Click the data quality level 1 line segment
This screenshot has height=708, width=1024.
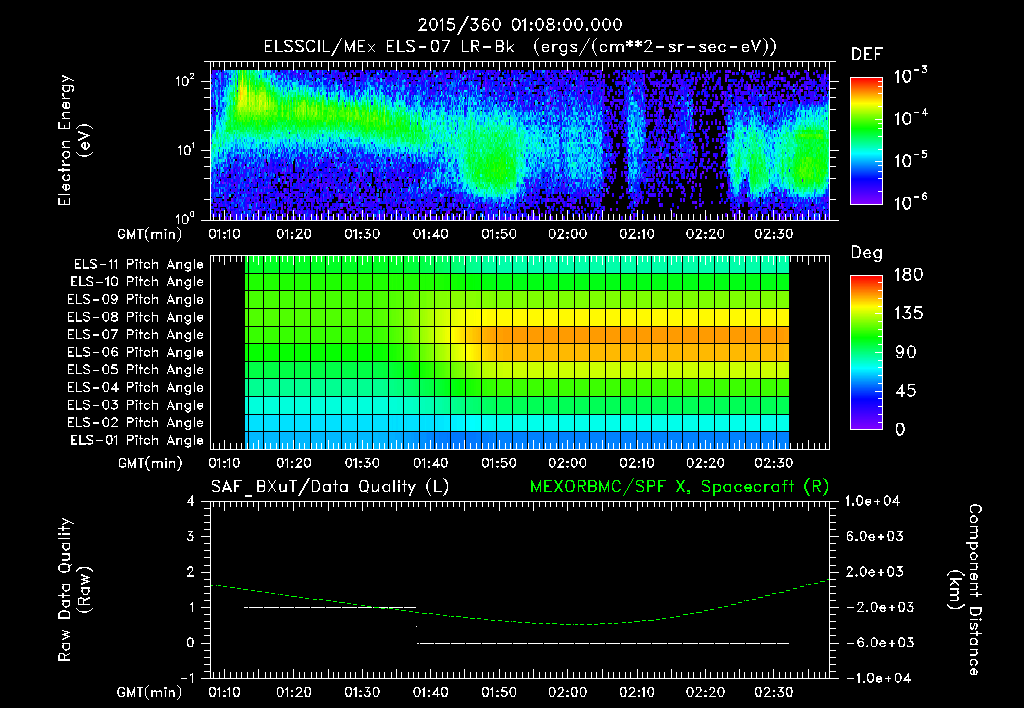330,607
